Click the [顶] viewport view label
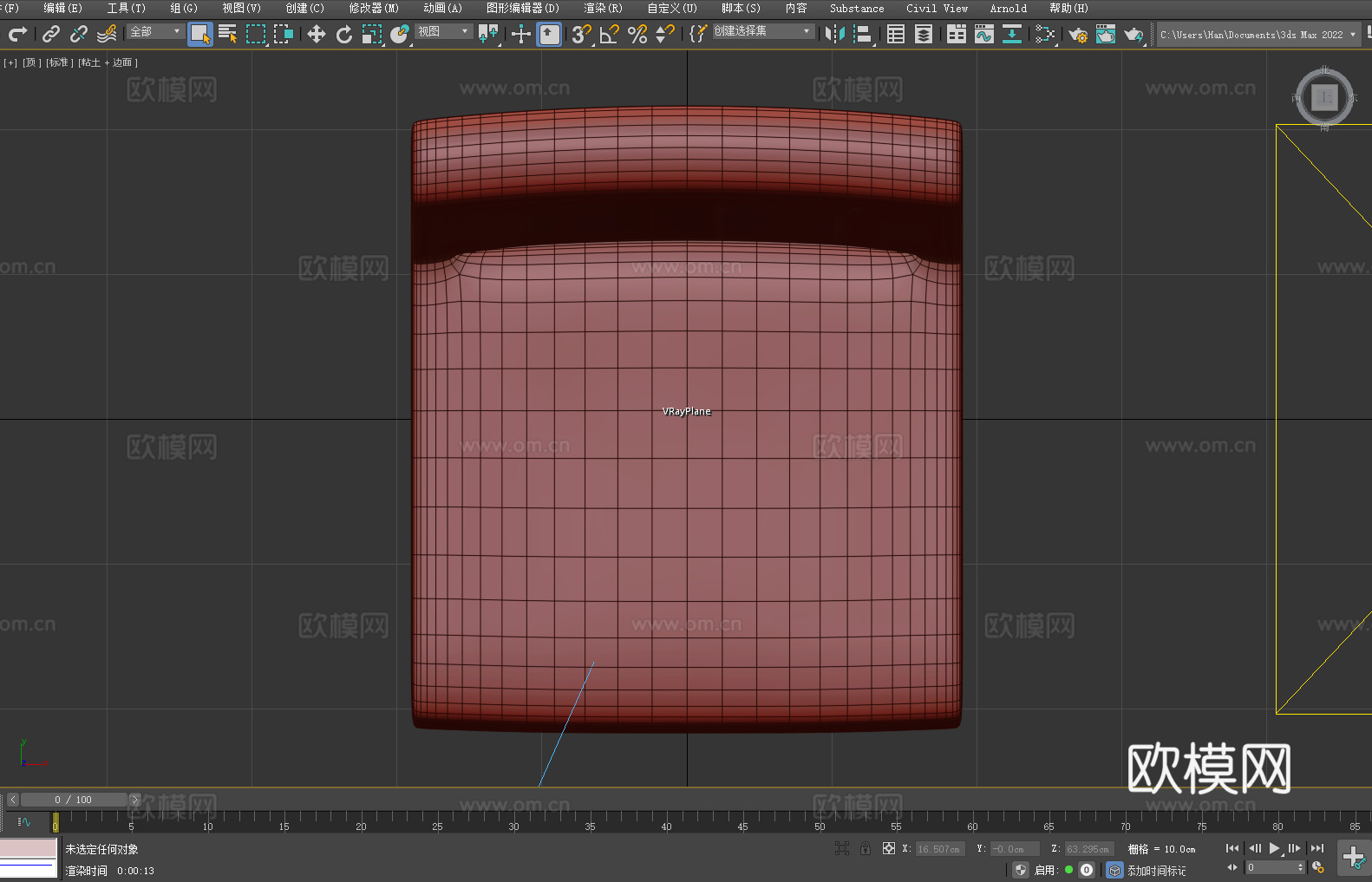 point(31,62)
